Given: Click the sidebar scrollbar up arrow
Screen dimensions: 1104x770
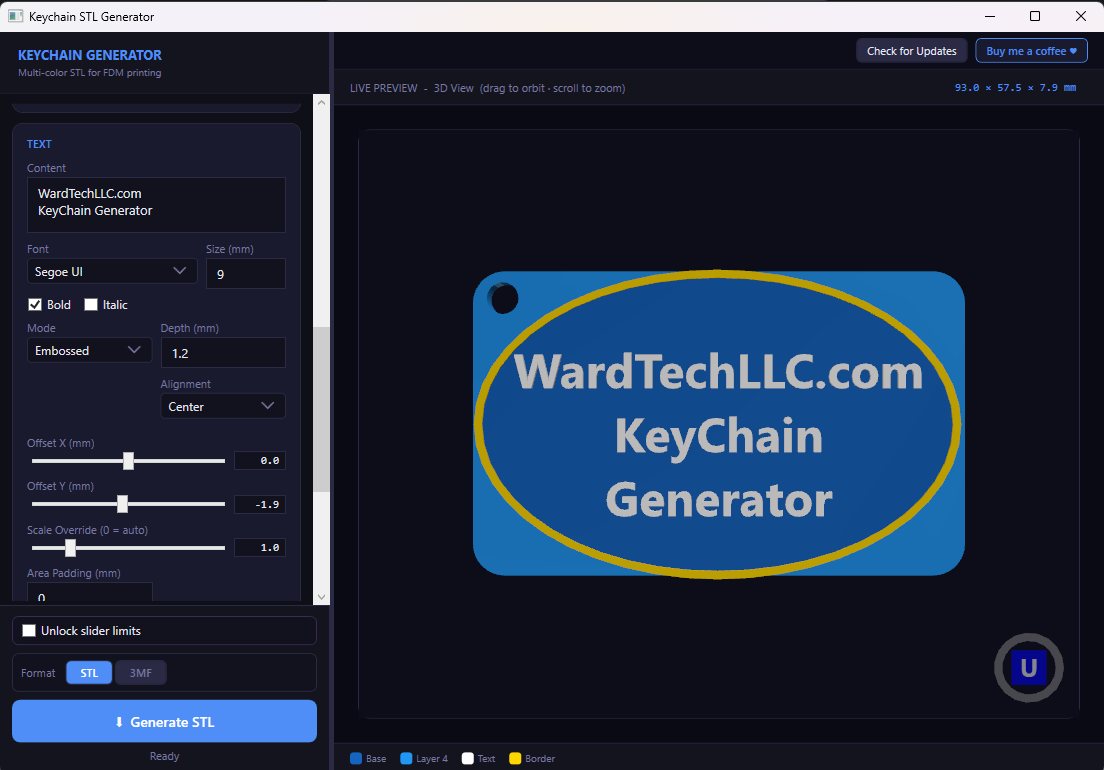Looking at the screenshot, I should click(321, 102).
